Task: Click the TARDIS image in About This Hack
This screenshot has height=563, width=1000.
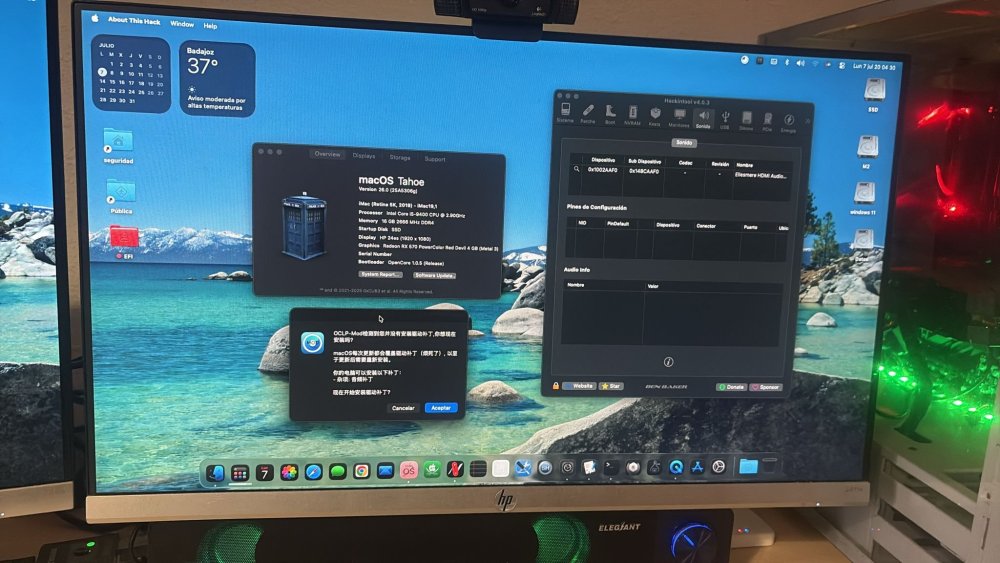Action: pyautogui.click(x=304, y=226)
